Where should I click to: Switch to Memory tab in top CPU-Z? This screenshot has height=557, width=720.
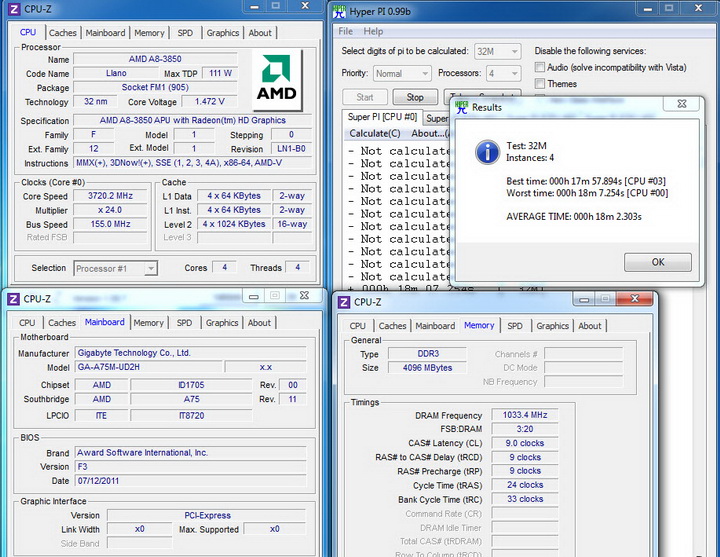[x=149, y=33]
